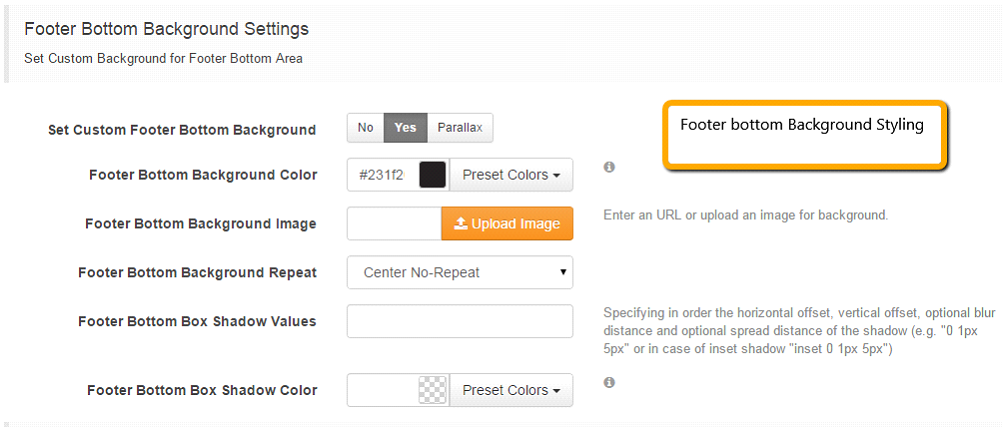Select Yes for custom footer background
Screen dimensions: 1005x428
pyautogui.click(x=406, y=128)
